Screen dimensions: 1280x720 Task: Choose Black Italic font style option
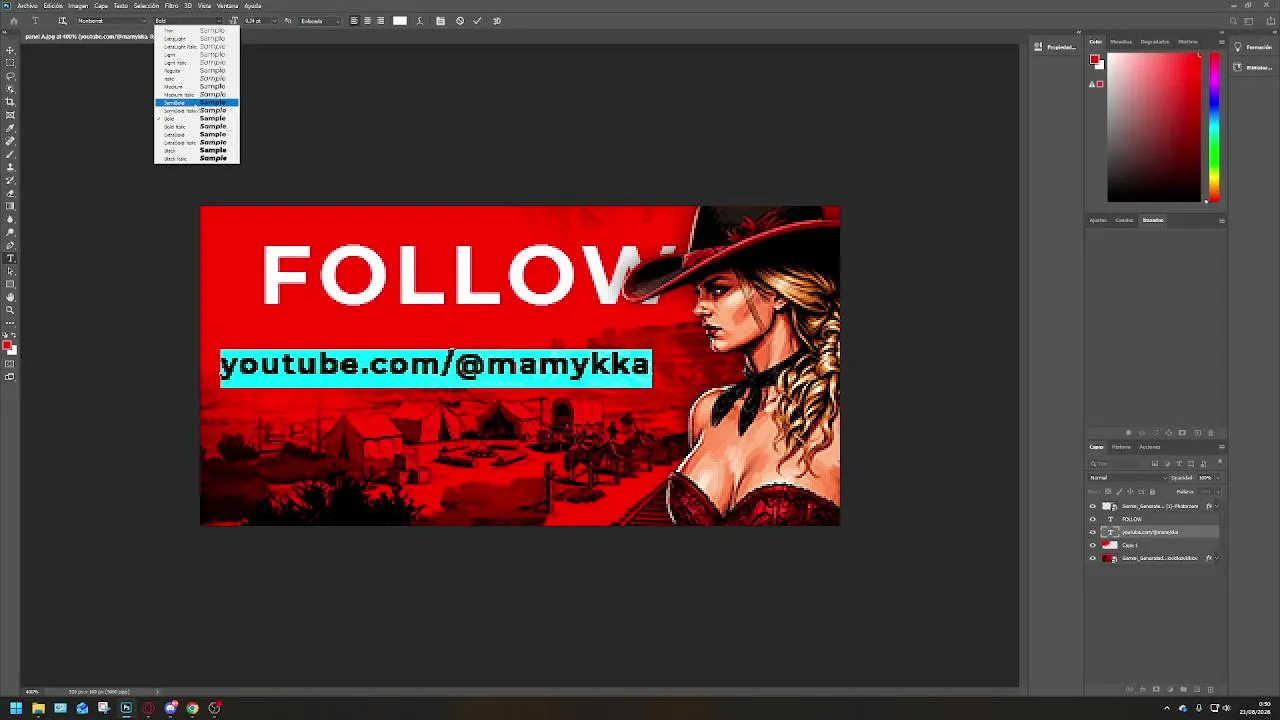pyautogui.click(x=197, y=159)
